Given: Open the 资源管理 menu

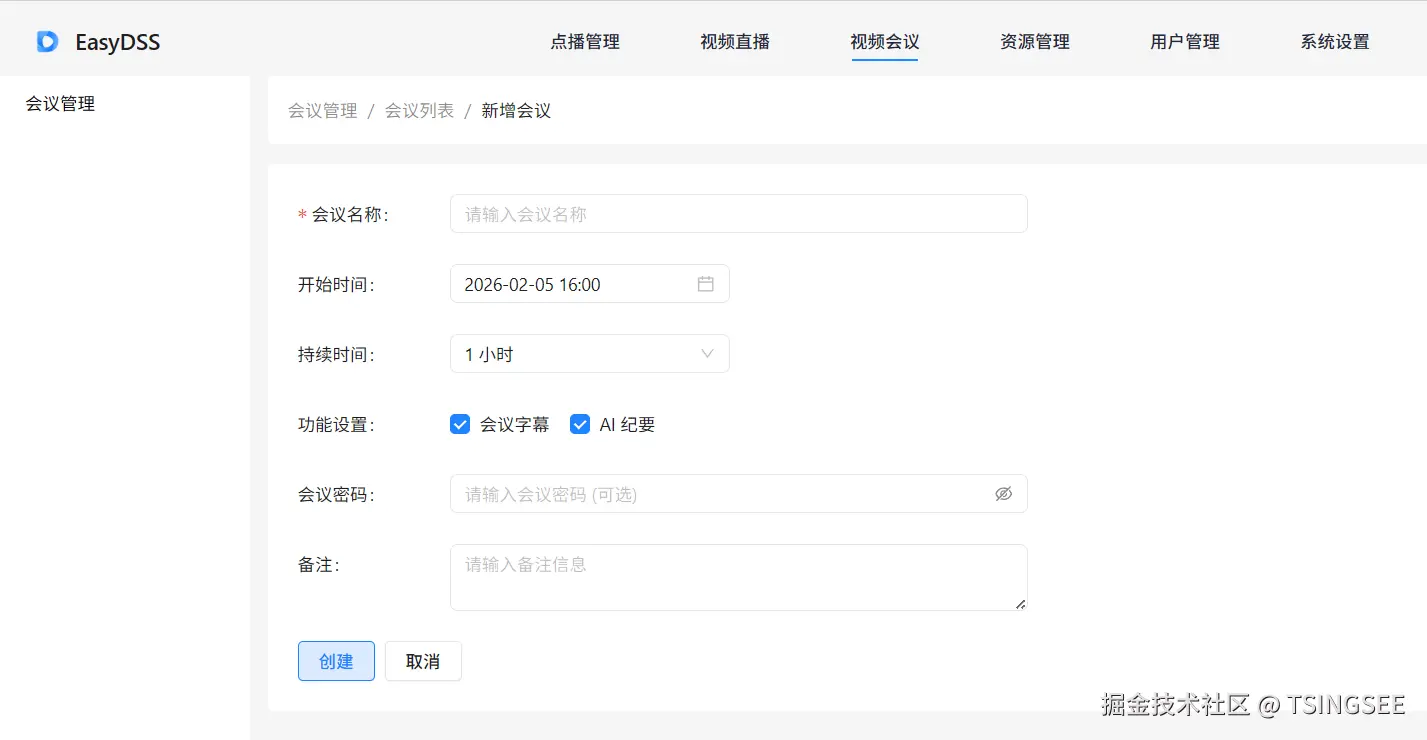Looking at the screenshot, I should pos(1035,42).
